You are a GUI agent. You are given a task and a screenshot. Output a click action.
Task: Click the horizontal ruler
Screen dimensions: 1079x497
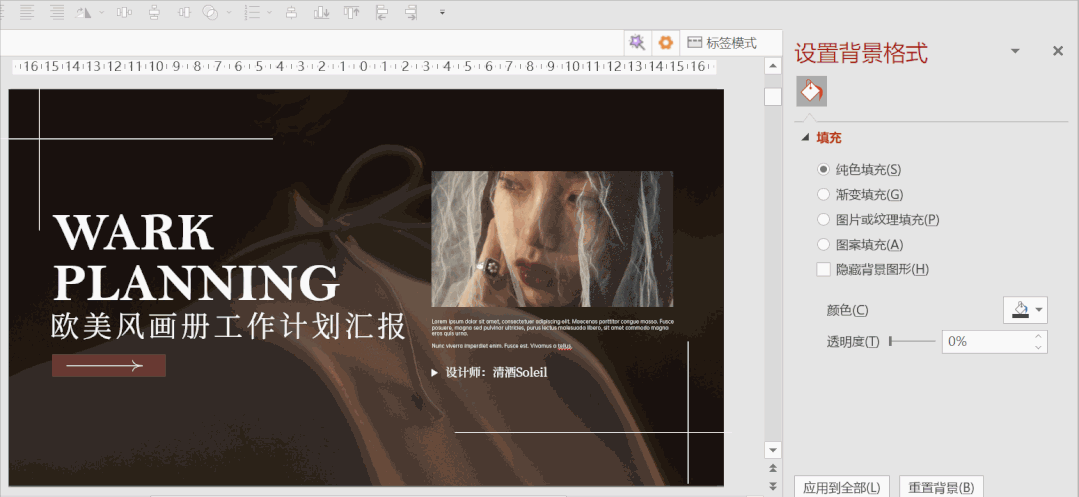coord(363,67)
